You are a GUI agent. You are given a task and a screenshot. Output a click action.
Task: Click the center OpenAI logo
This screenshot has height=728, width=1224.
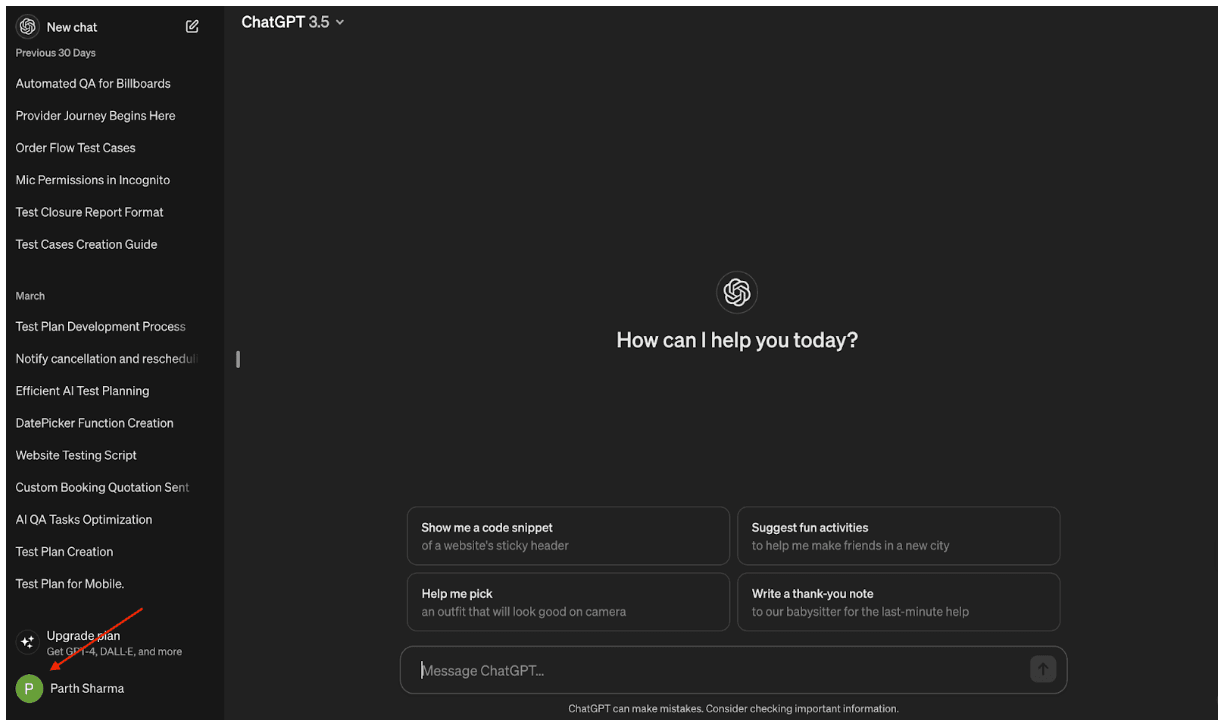[x=737, y=292]
